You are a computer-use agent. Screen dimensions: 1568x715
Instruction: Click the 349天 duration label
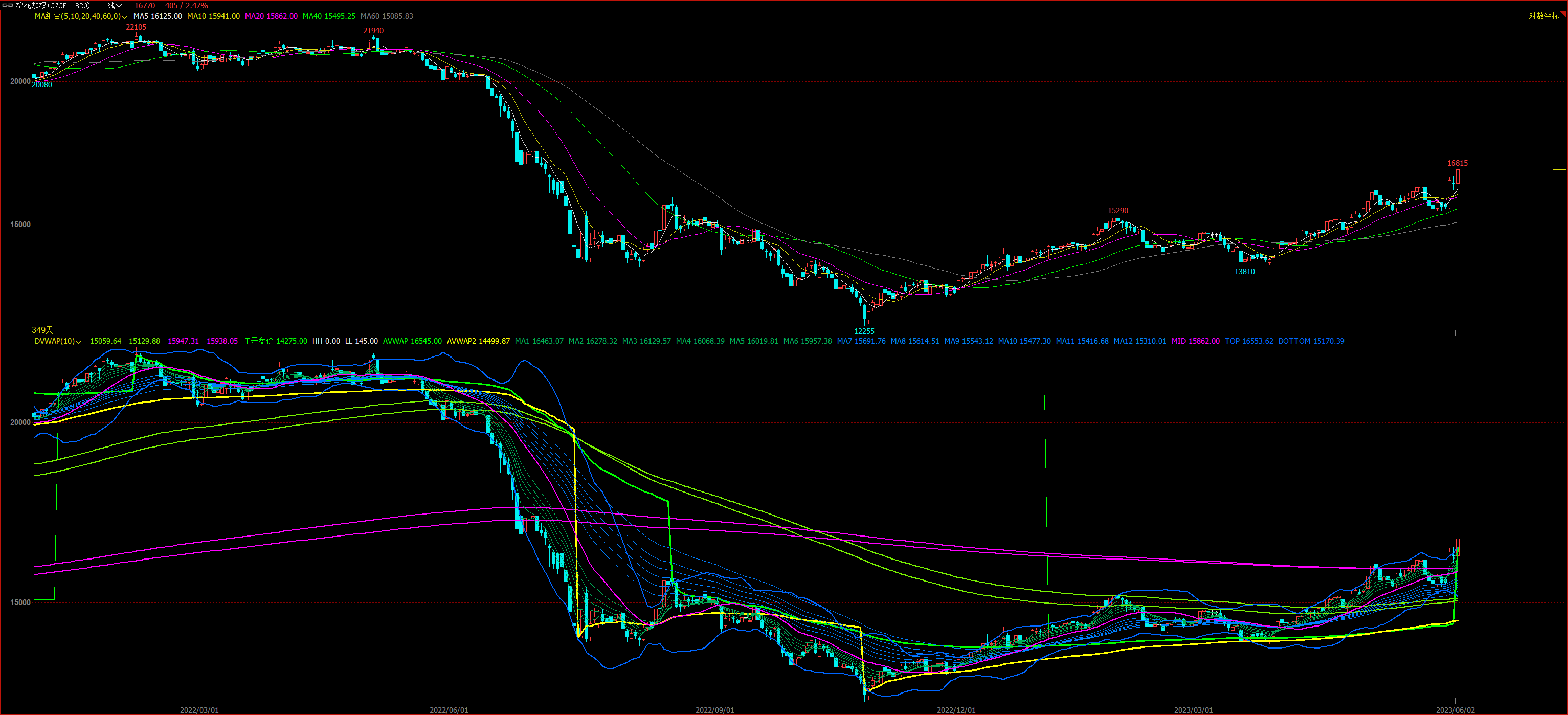(42, 330)
